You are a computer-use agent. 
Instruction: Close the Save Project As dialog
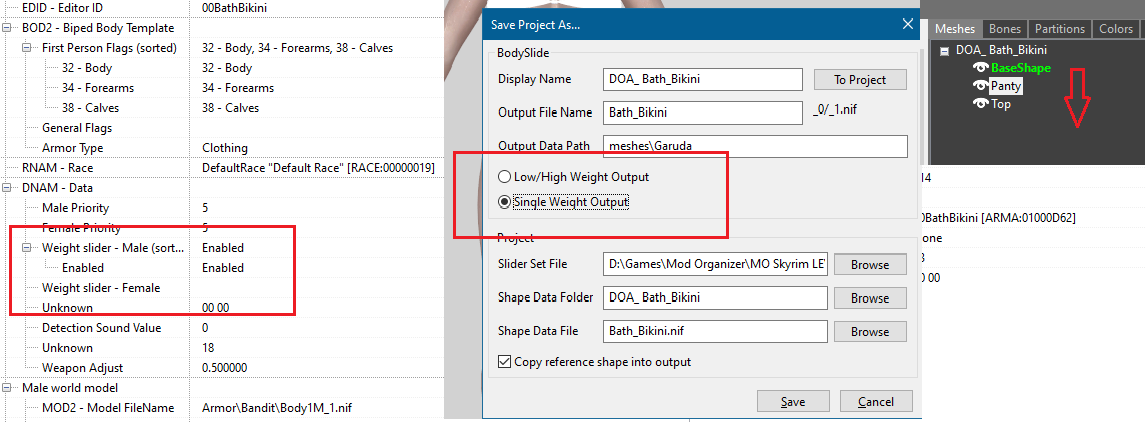click(908, 24)
